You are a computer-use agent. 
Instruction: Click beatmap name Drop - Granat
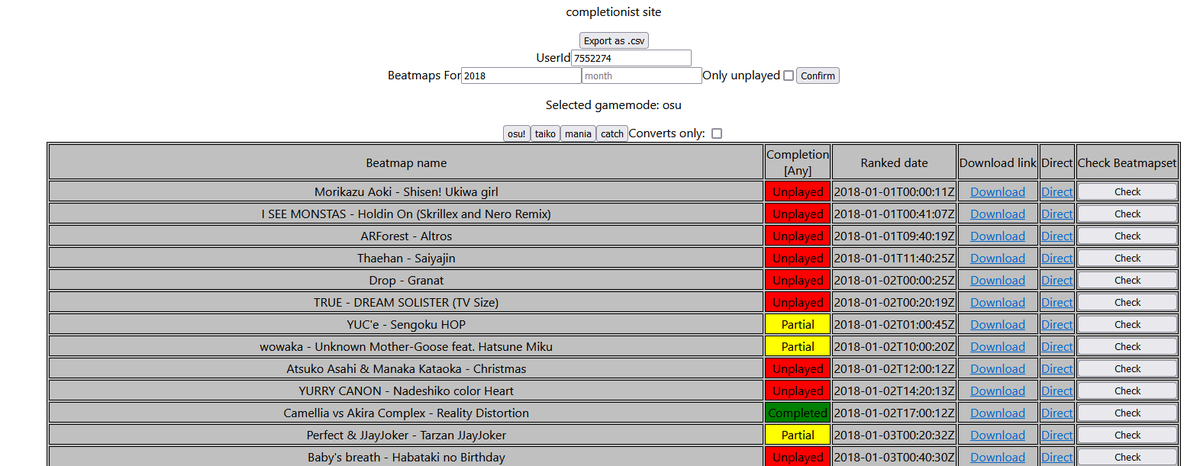[x=406, y=280]
